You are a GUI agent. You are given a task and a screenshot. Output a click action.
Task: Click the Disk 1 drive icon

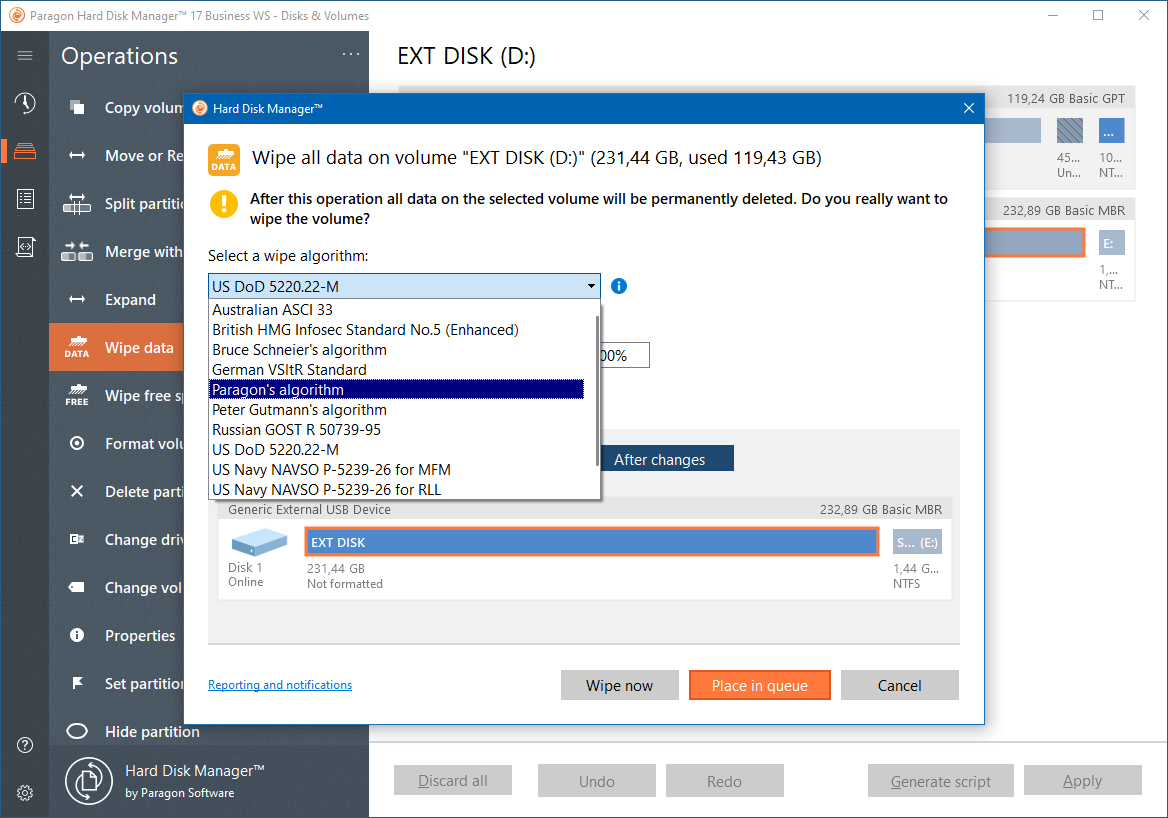click(x=258, y=542)
